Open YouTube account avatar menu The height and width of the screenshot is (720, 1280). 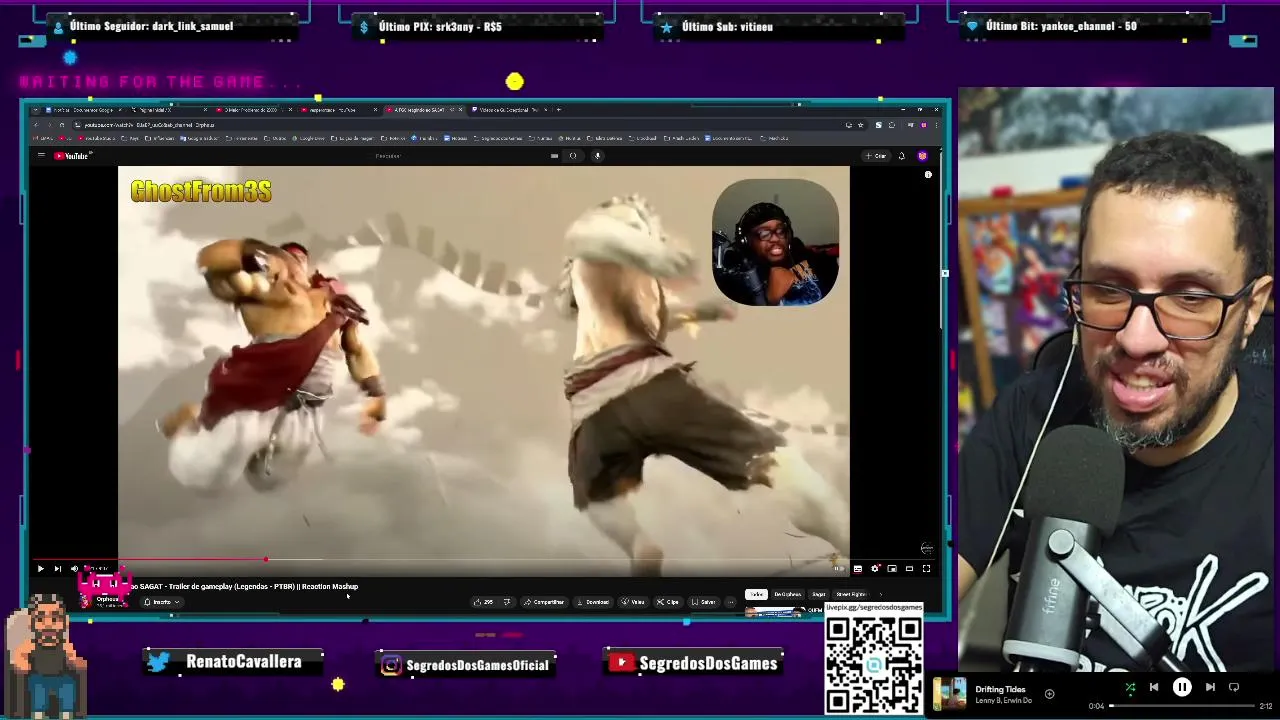pyautogui.click(x=922, y=156)
